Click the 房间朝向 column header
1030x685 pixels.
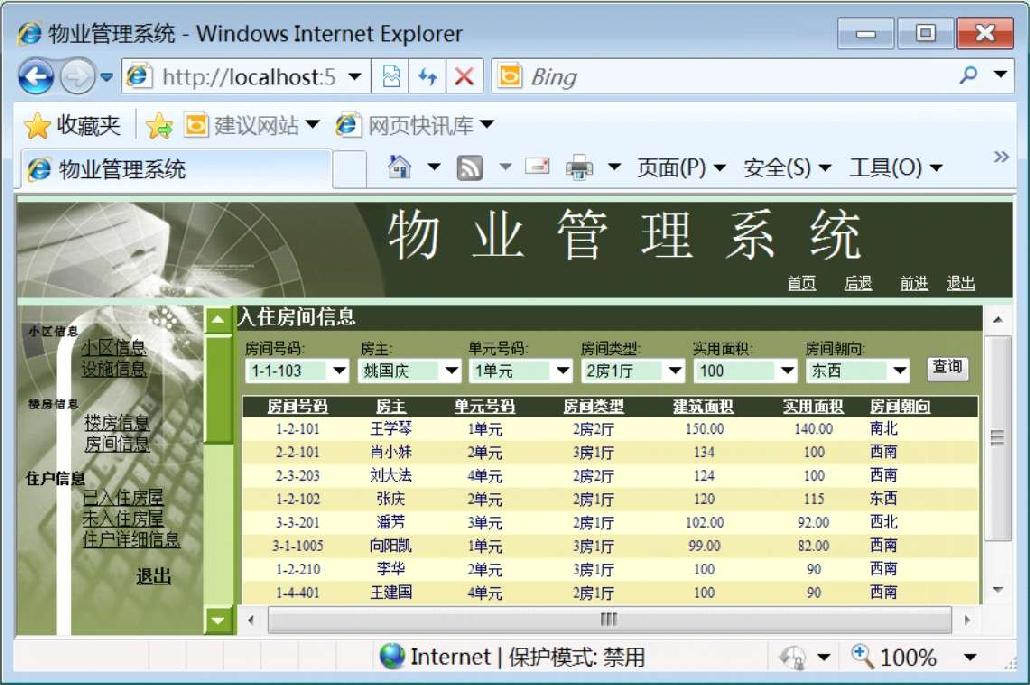point(901,407)
